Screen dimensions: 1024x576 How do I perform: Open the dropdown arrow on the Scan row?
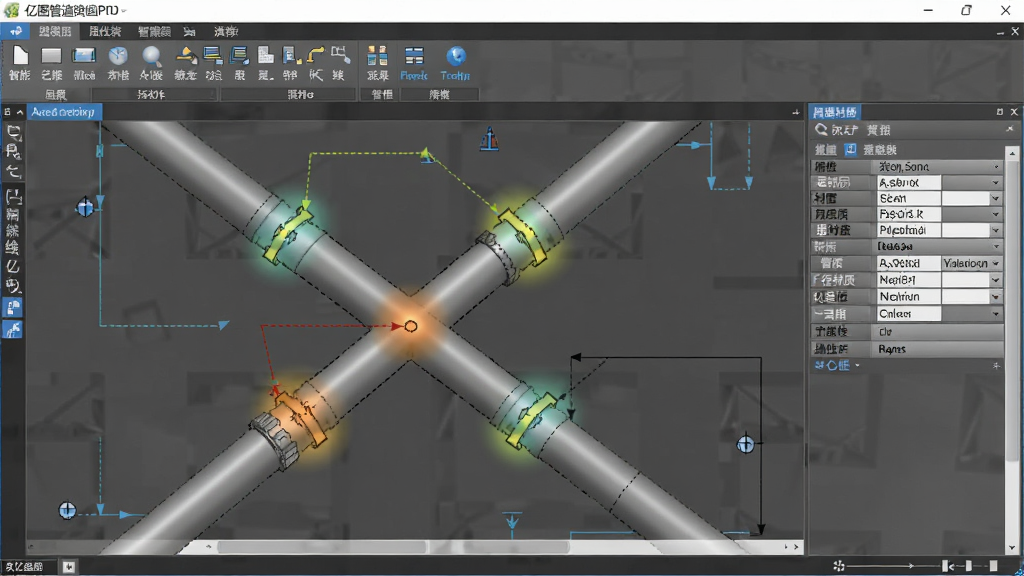[995, 199]
